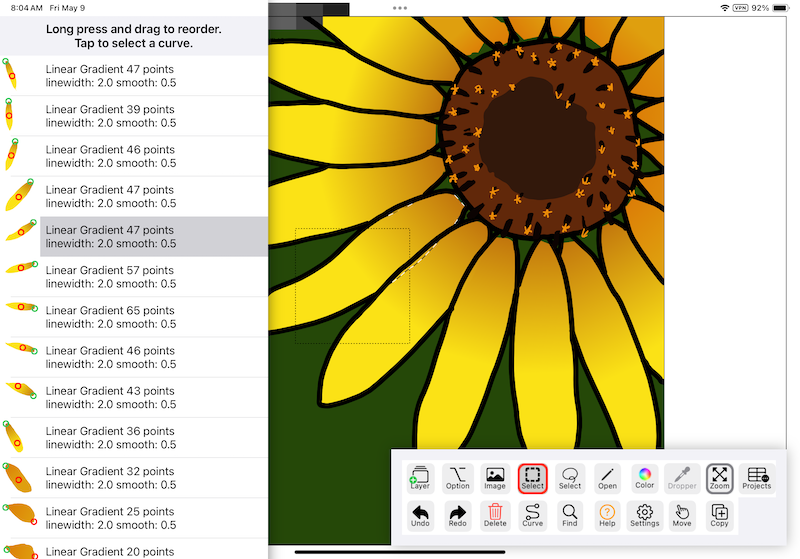Open the Layer tool

click(420, 478)
